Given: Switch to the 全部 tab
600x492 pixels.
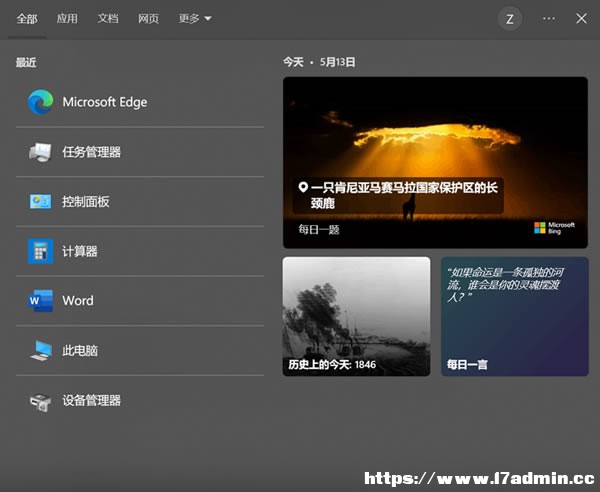Looking at the screenshot, I should pos(27,19).
